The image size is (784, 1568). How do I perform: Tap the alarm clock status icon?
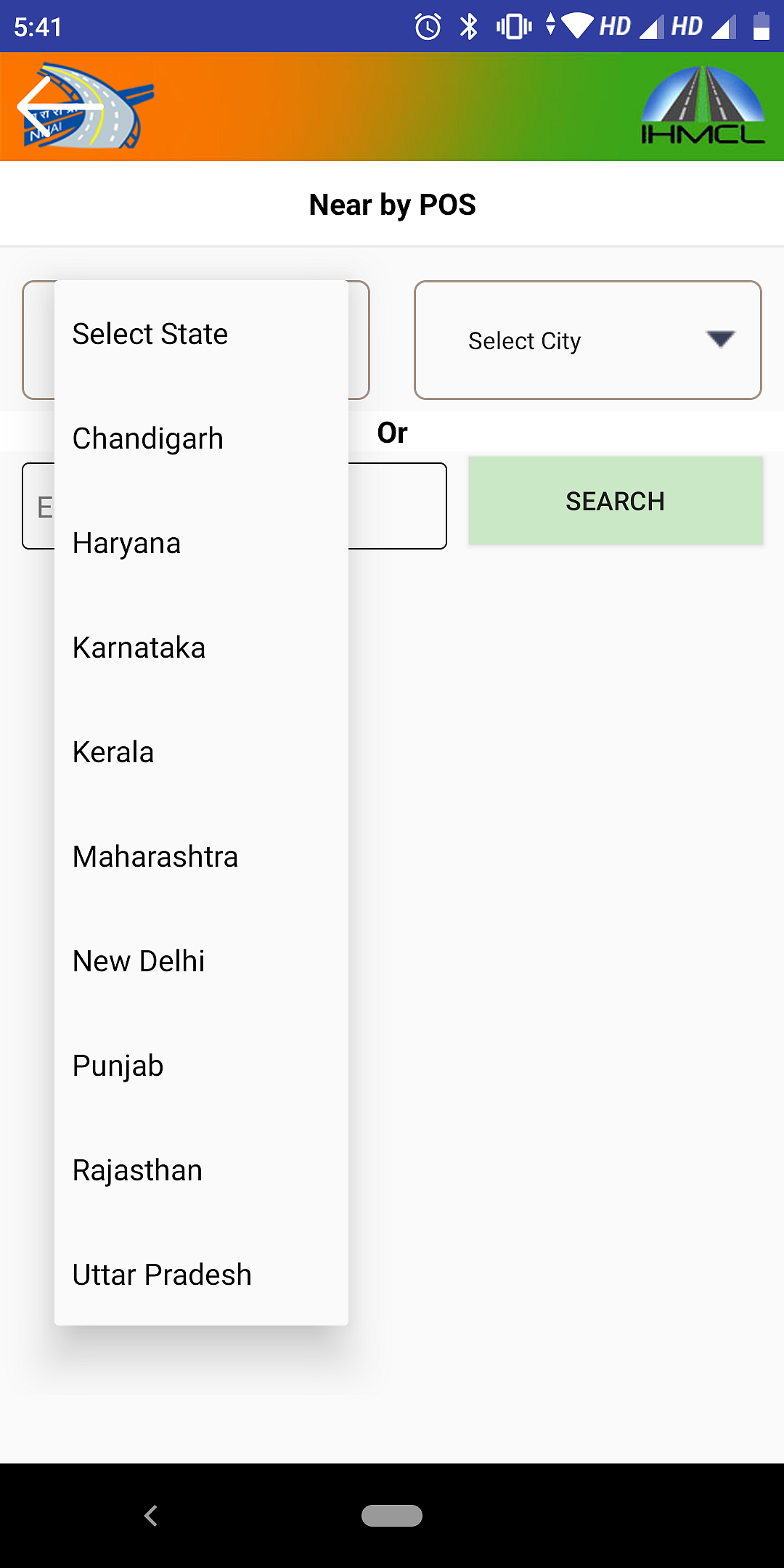pyautogui.click(x=428, y=27)
